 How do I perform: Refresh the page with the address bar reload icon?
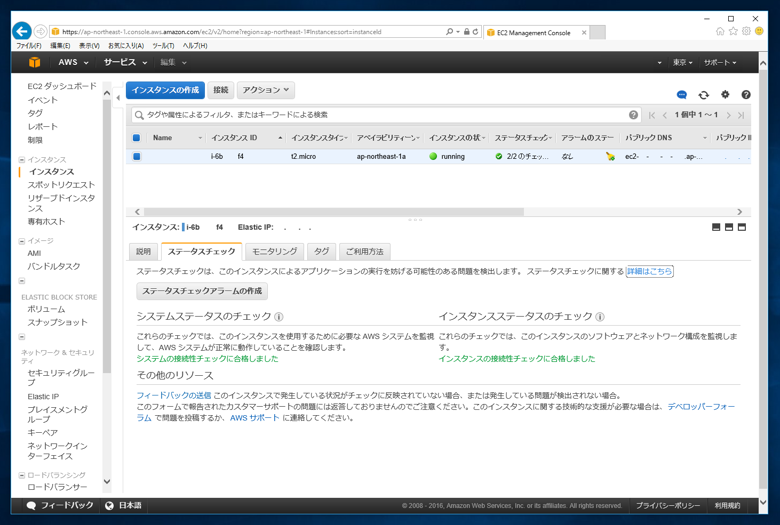(476, 31)
